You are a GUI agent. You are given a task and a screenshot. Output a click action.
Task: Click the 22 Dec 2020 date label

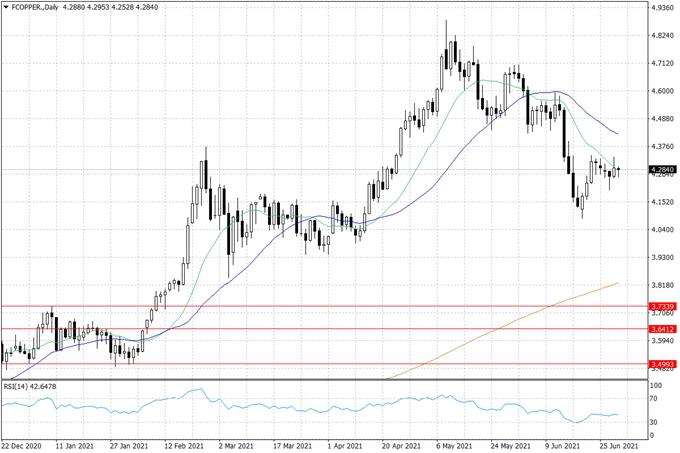[x=22, y=446]
